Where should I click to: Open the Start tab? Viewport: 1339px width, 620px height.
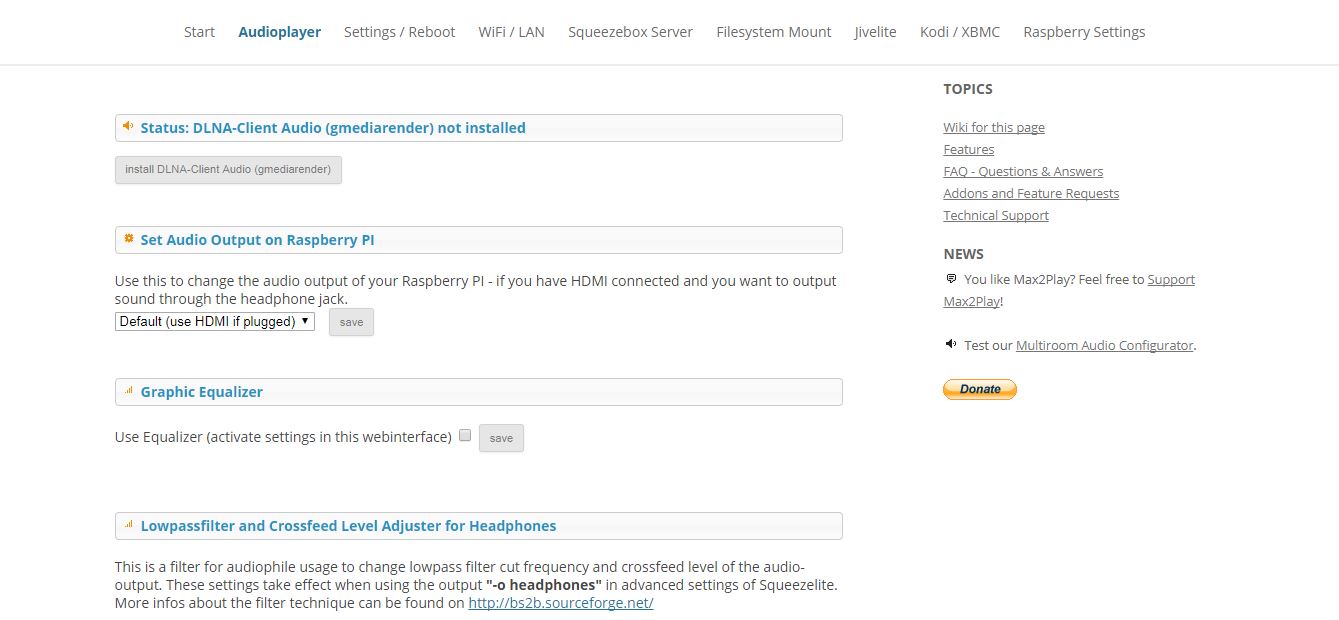199,32
